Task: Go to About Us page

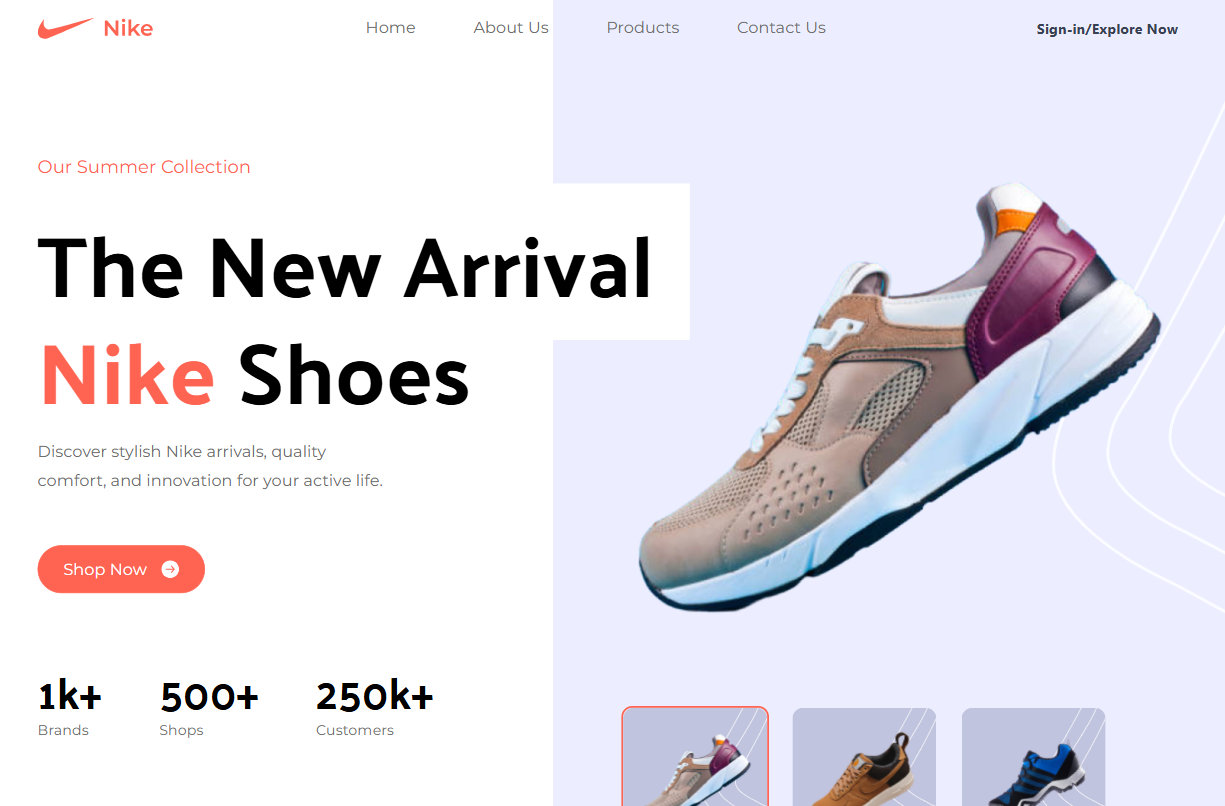Action: click(511, 28)
